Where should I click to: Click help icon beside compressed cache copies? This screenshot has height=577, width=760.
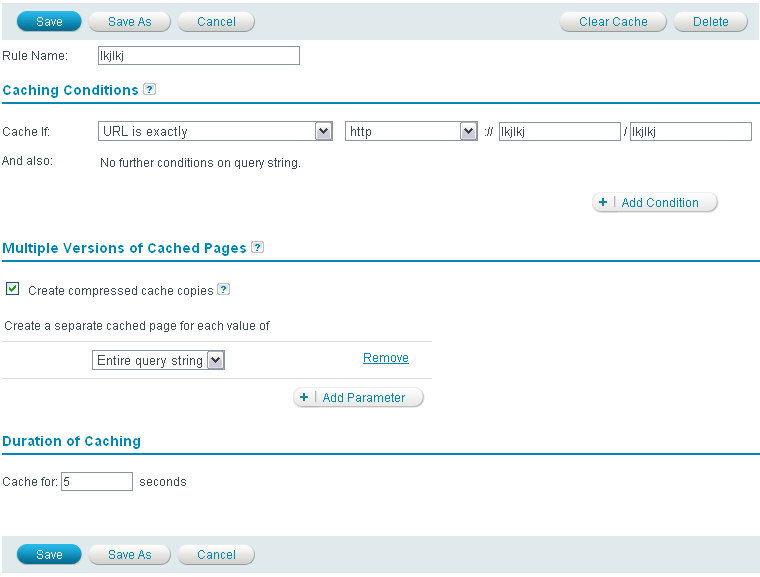point(223,290)
